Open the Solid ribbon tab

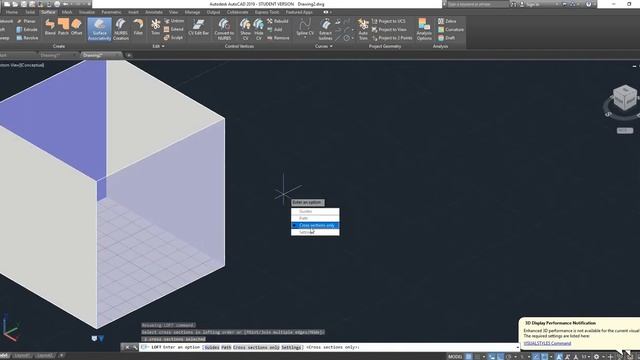[x=30, y=12]
